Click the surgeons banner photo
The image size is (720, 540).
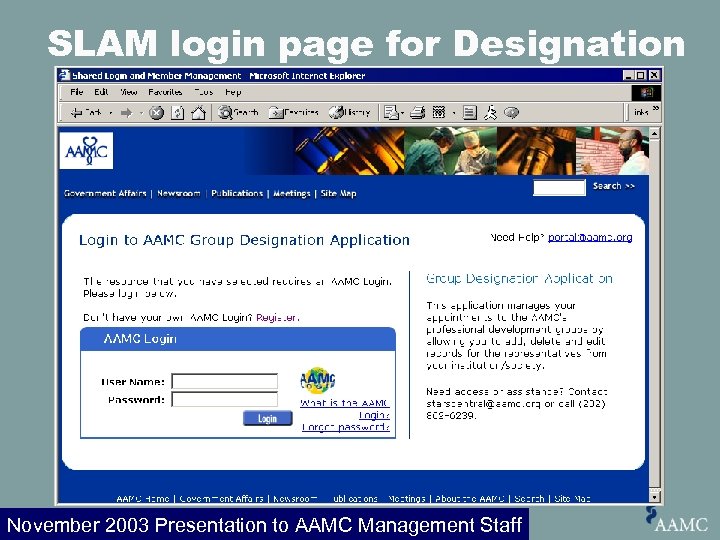[450, 151]
